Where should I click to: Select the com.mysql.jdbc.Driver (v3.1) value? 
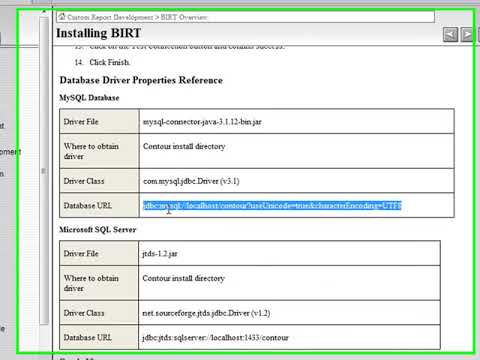click(191, 181)
